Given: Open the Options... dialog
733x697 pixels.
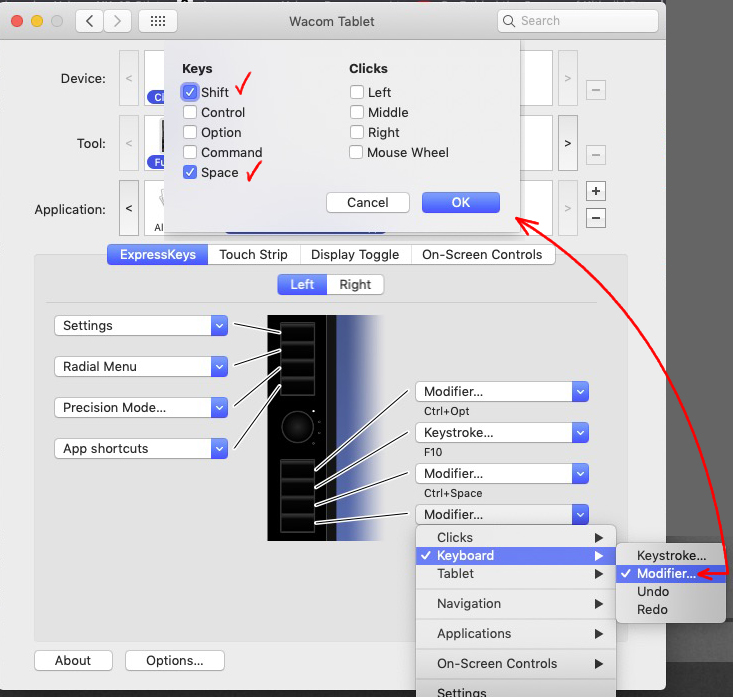Looking at the screenshot, I should pyautogui.click(x=175, y=661).
